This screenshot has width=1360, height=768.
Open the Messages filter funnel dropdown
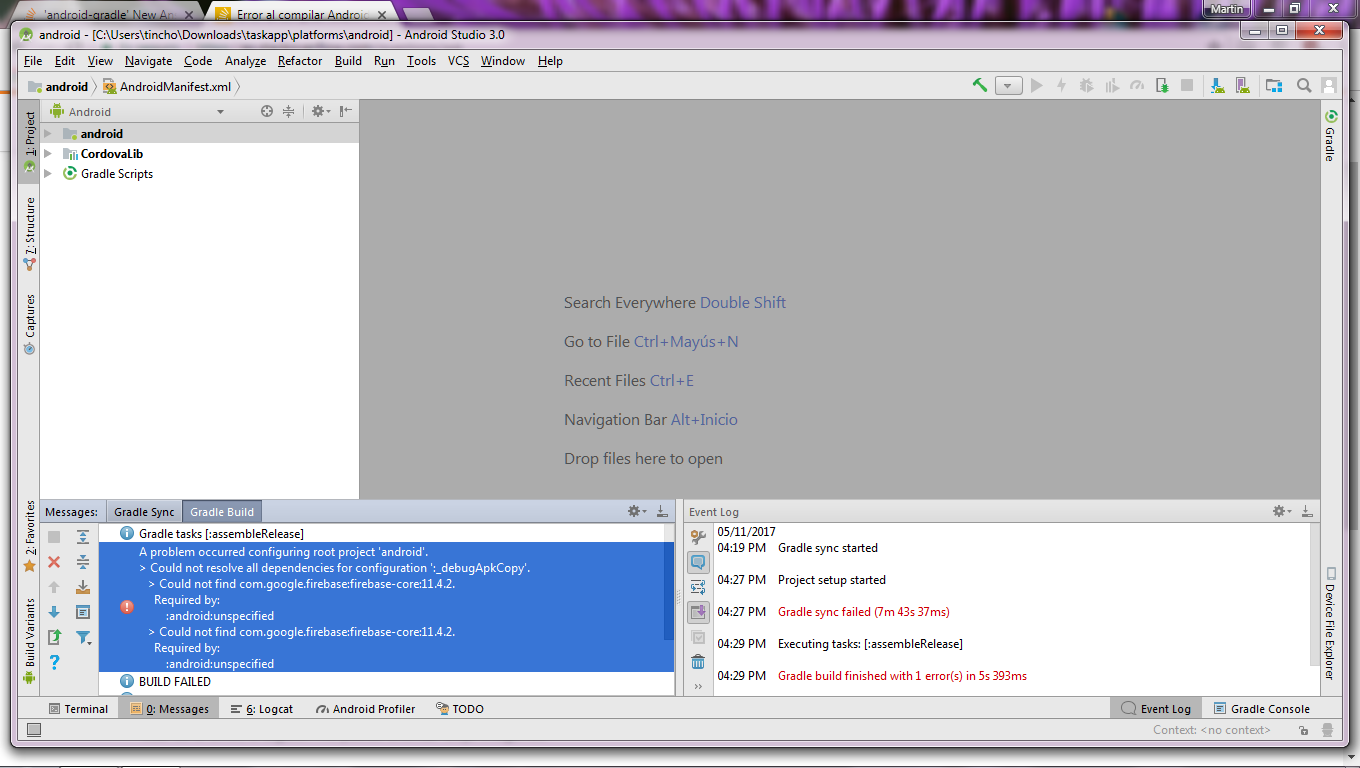click(x=84, y=637)
